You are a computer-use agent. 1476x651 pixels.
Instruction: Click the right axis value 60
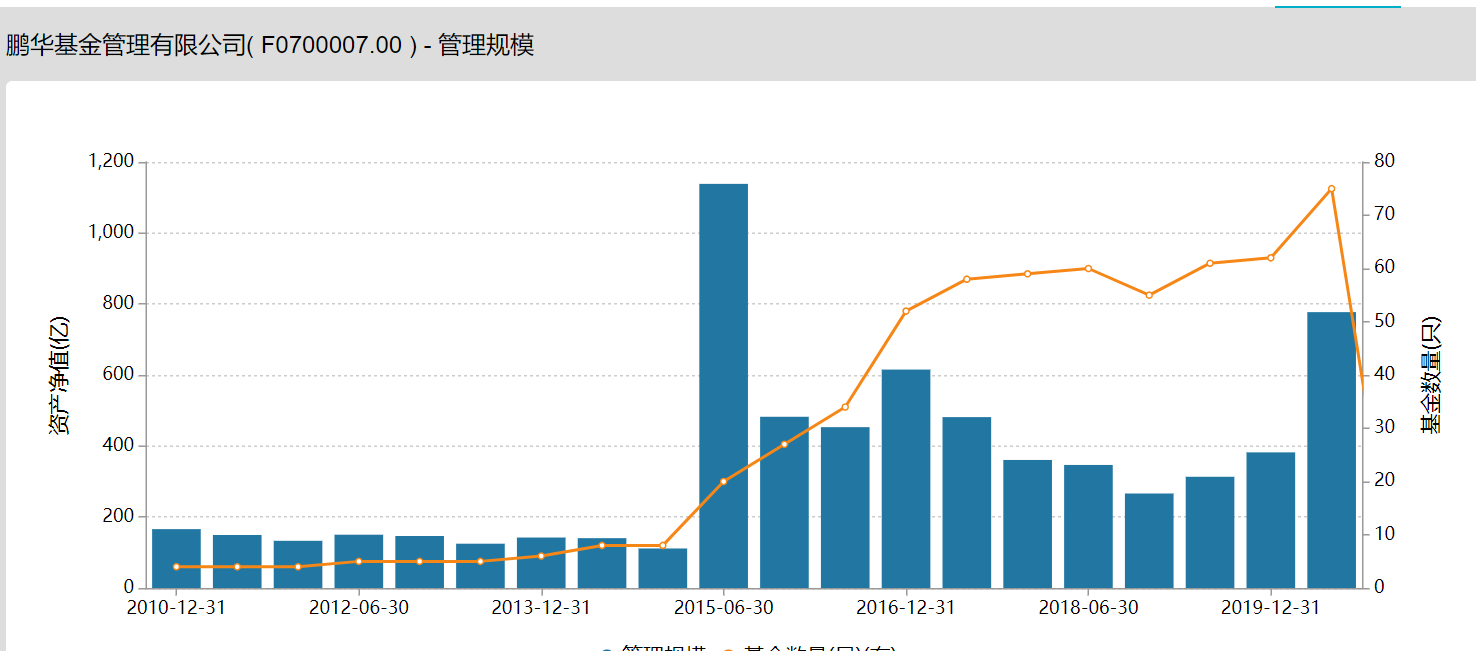point(1384,268)
